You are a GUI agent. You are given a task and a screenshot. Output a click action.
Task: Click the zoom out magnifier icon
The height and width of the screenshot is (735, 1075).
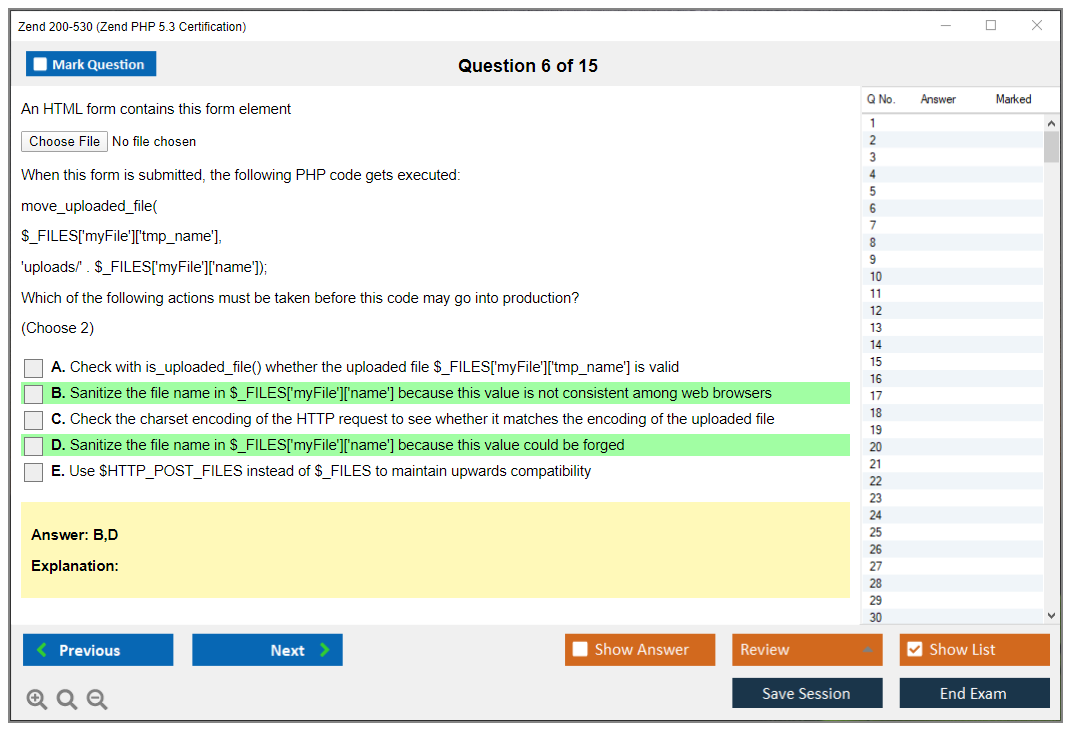point(97,700)
